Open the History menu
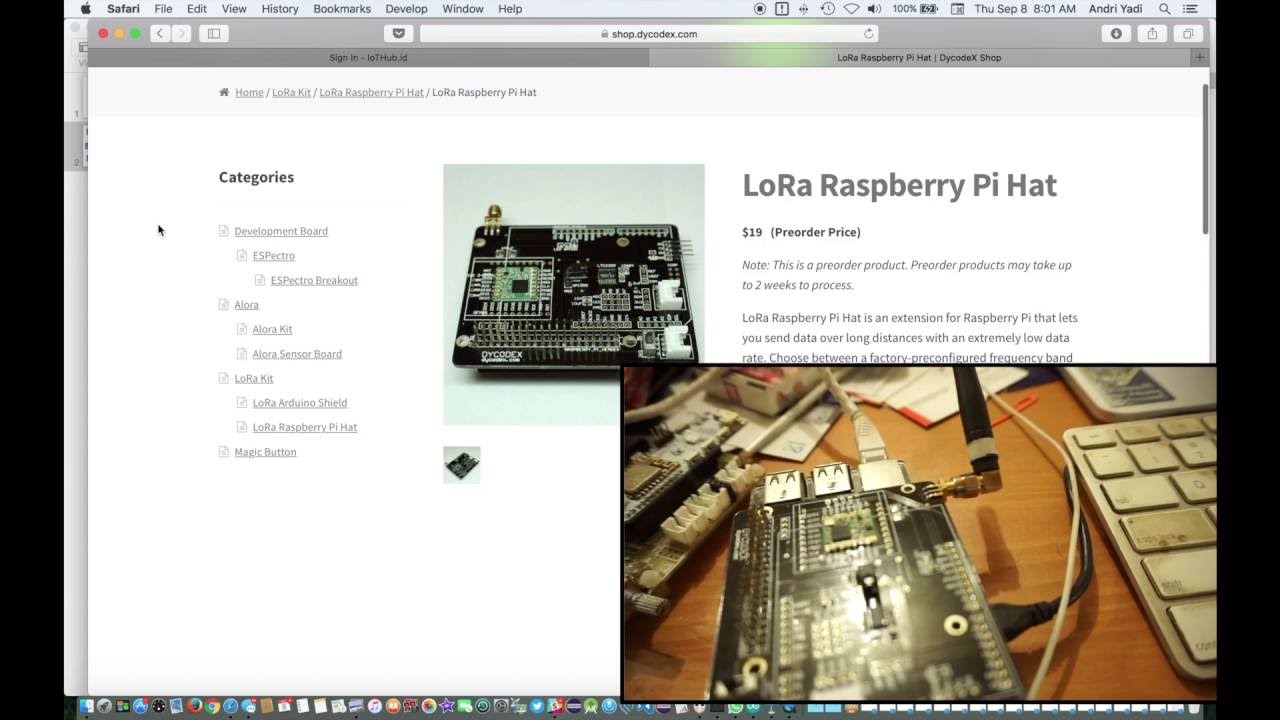The image size is (1280, 720). point(280,9)
